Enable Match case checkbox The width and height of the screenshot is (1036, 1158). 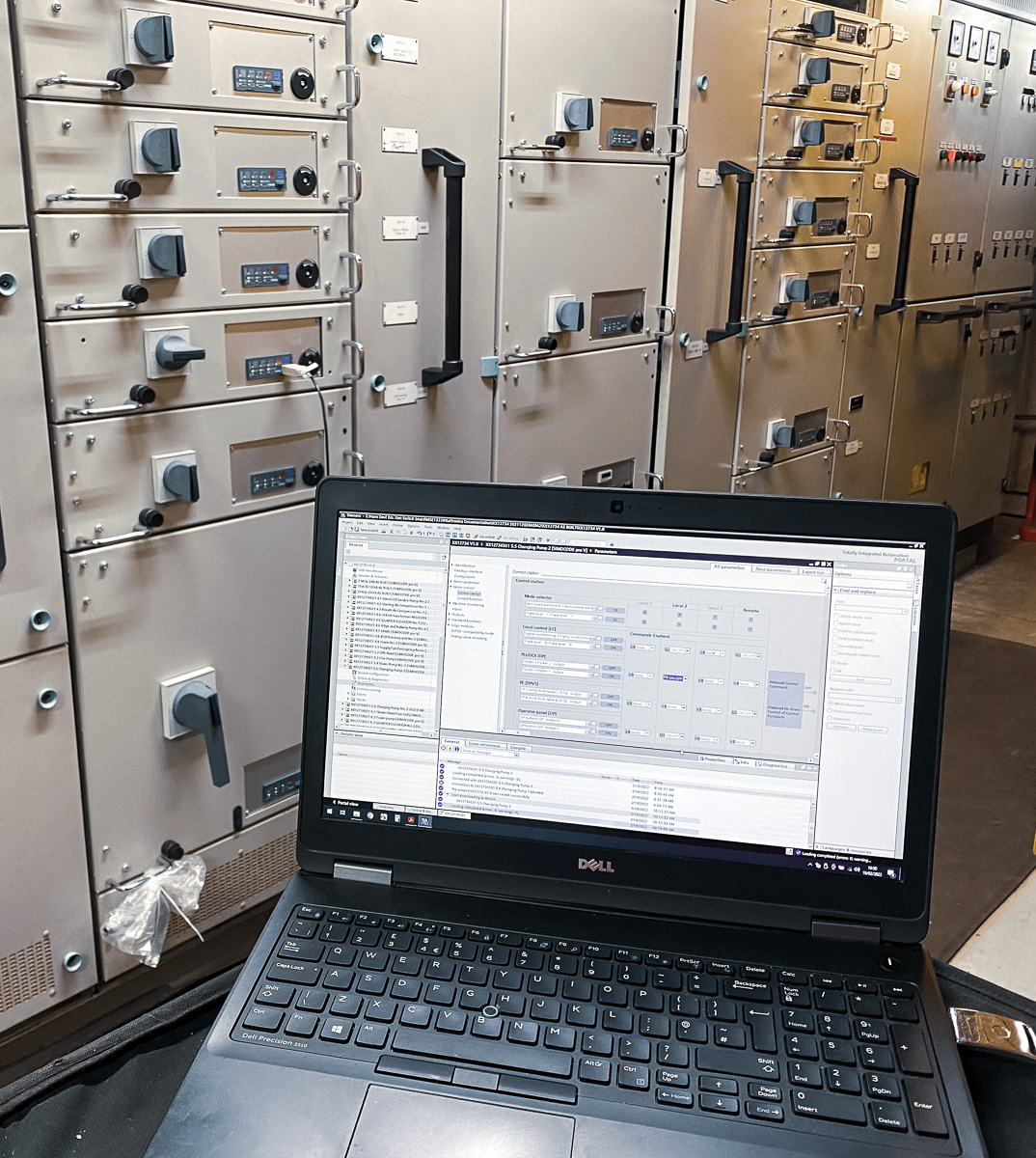[836, 623]
